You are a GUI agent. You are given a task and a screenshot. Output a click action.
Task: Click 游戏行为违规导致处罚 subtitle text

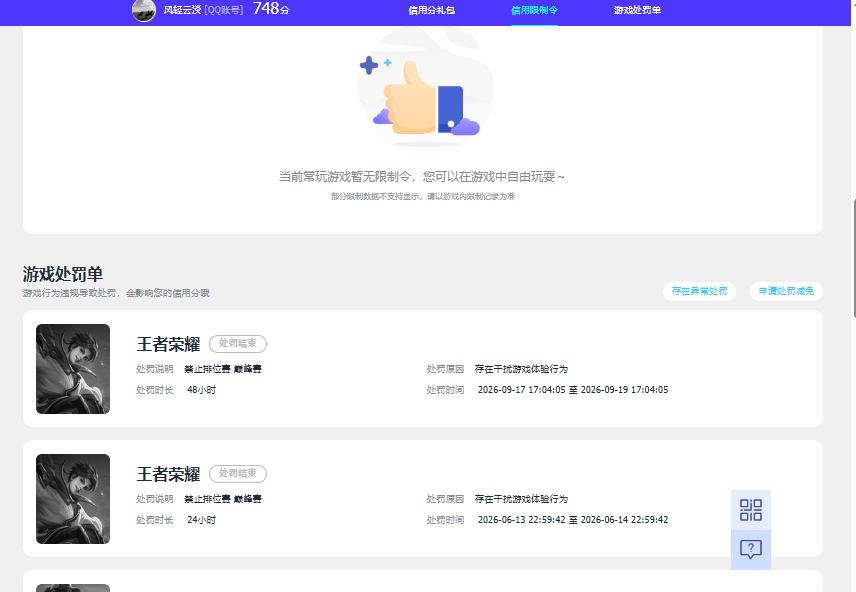pos(116,293)
